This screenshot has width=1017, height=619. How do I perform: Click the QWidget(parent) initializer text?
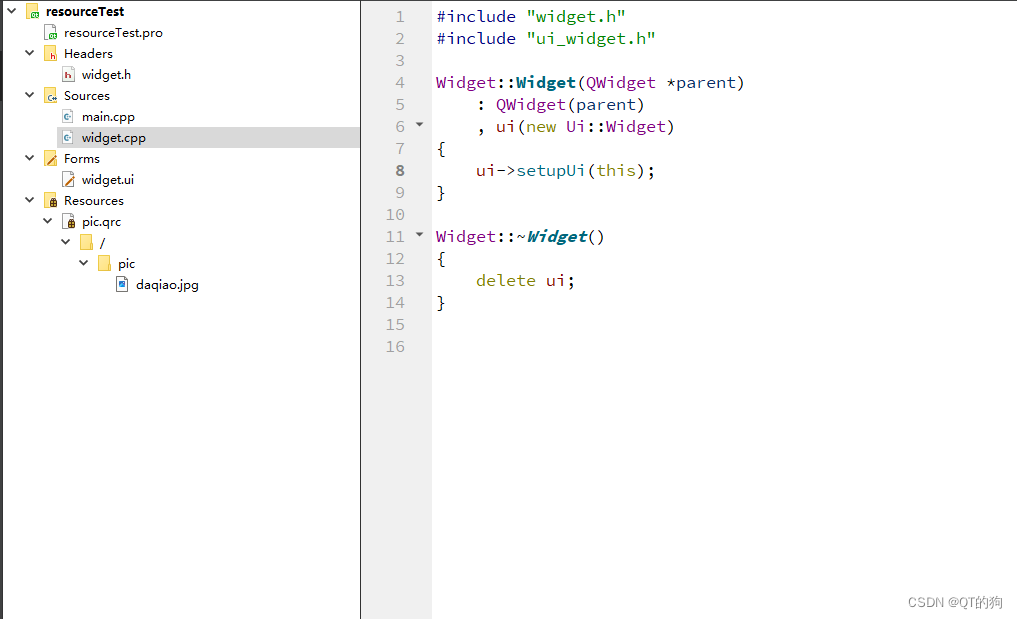(570, 104)
